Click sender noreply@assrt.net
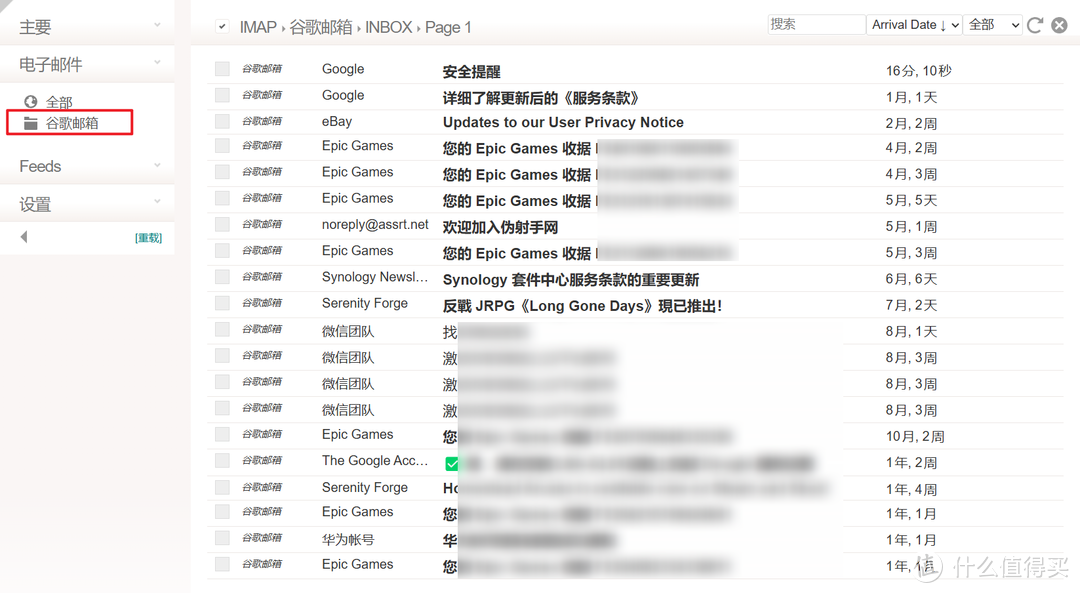The image size is (1080, 593). pos(375,225)
